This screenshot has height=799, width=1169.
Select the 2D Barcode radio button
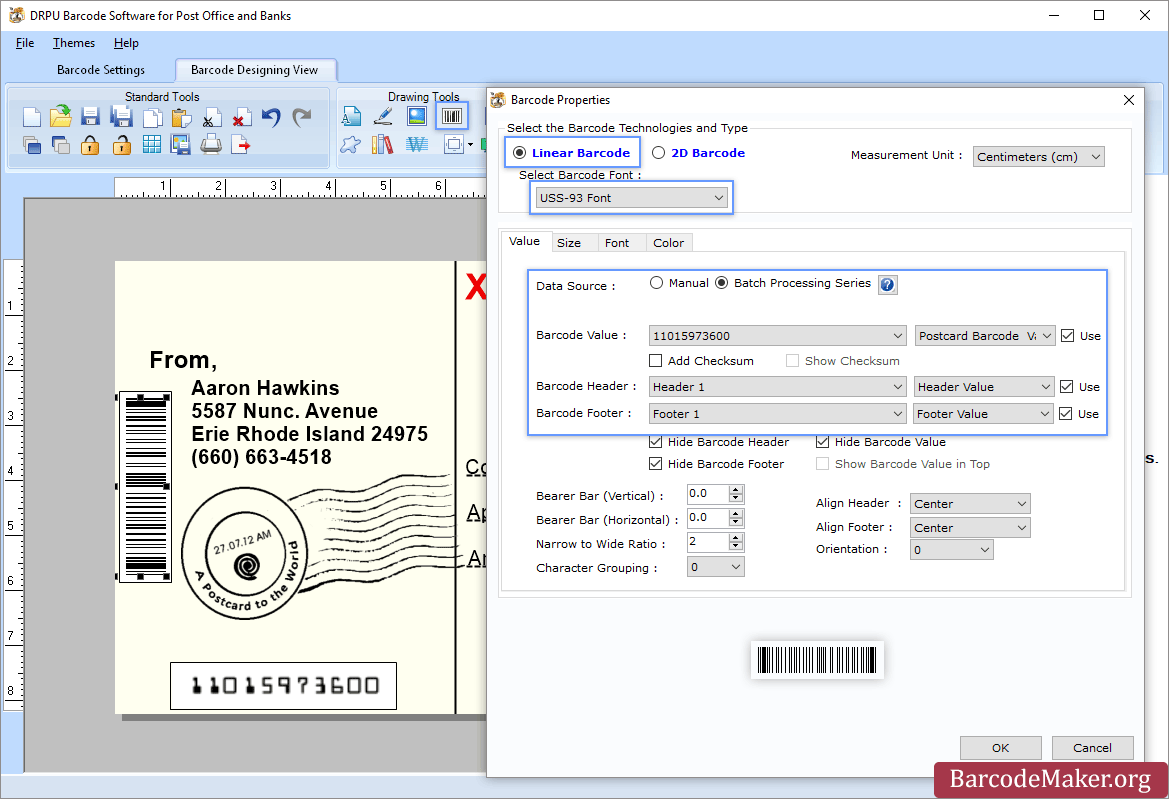658,153
